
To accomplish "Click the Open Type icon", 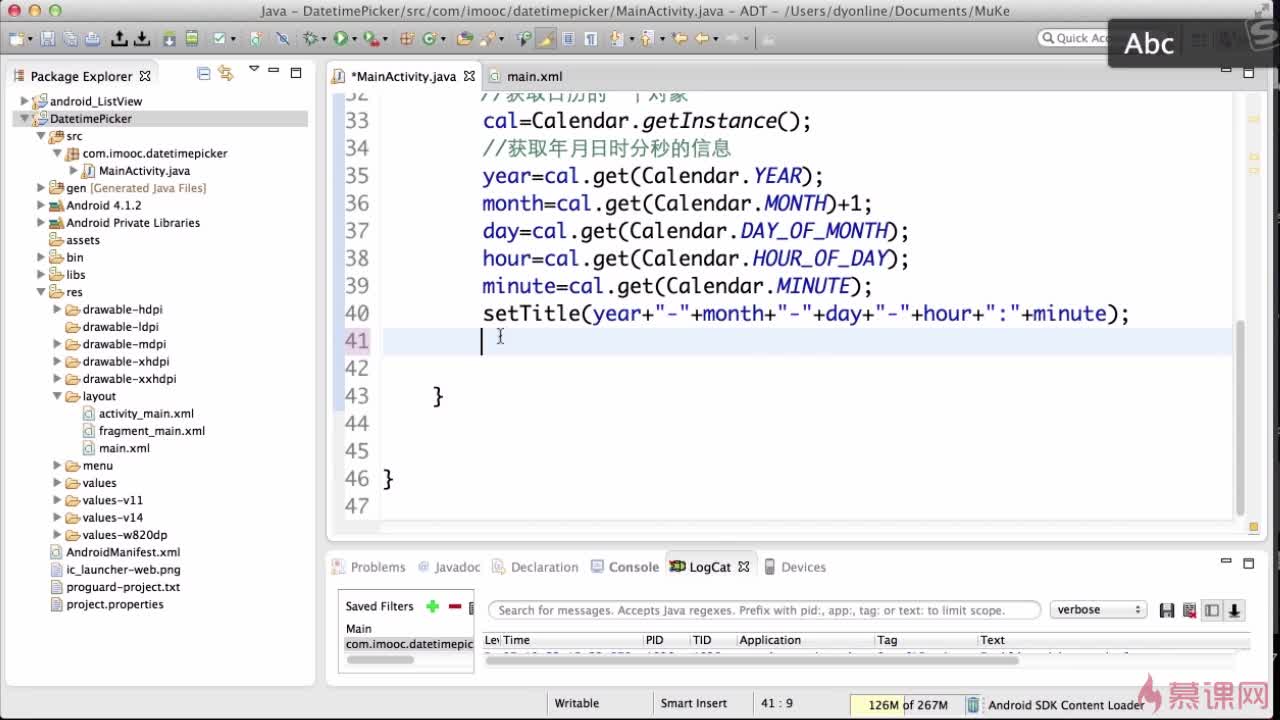I will [464, 39].
